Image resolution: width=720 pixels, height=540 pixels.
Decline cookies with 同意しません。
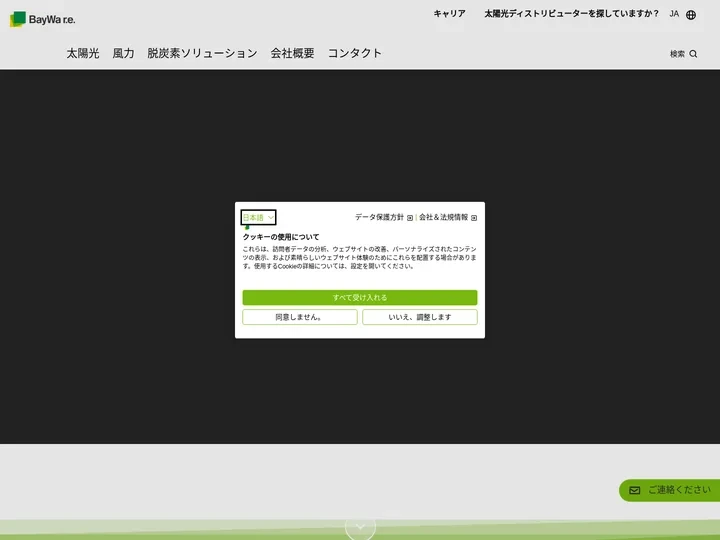coord(300,317)
